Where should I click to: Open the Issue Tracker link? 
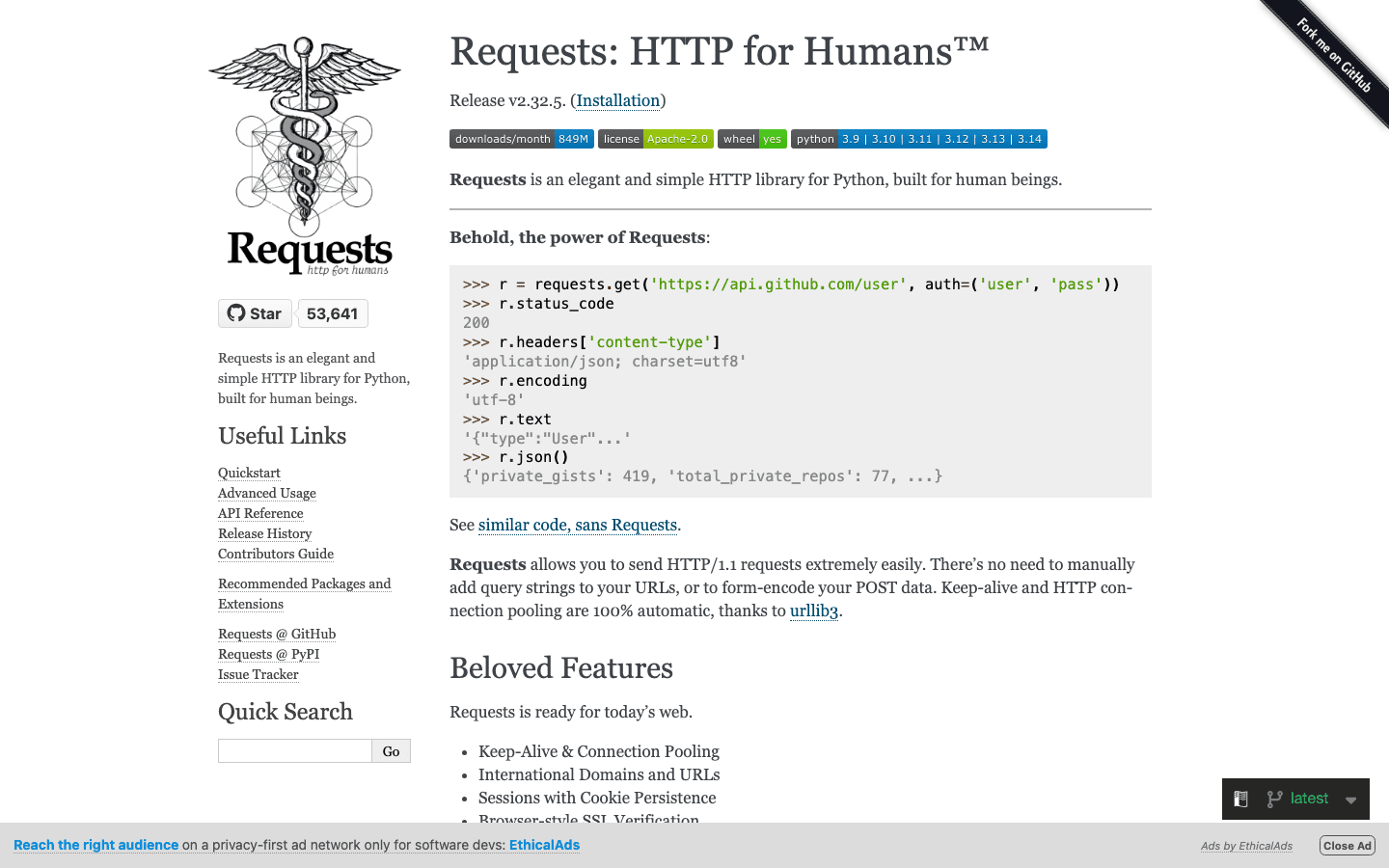click(x=258, y=674)
